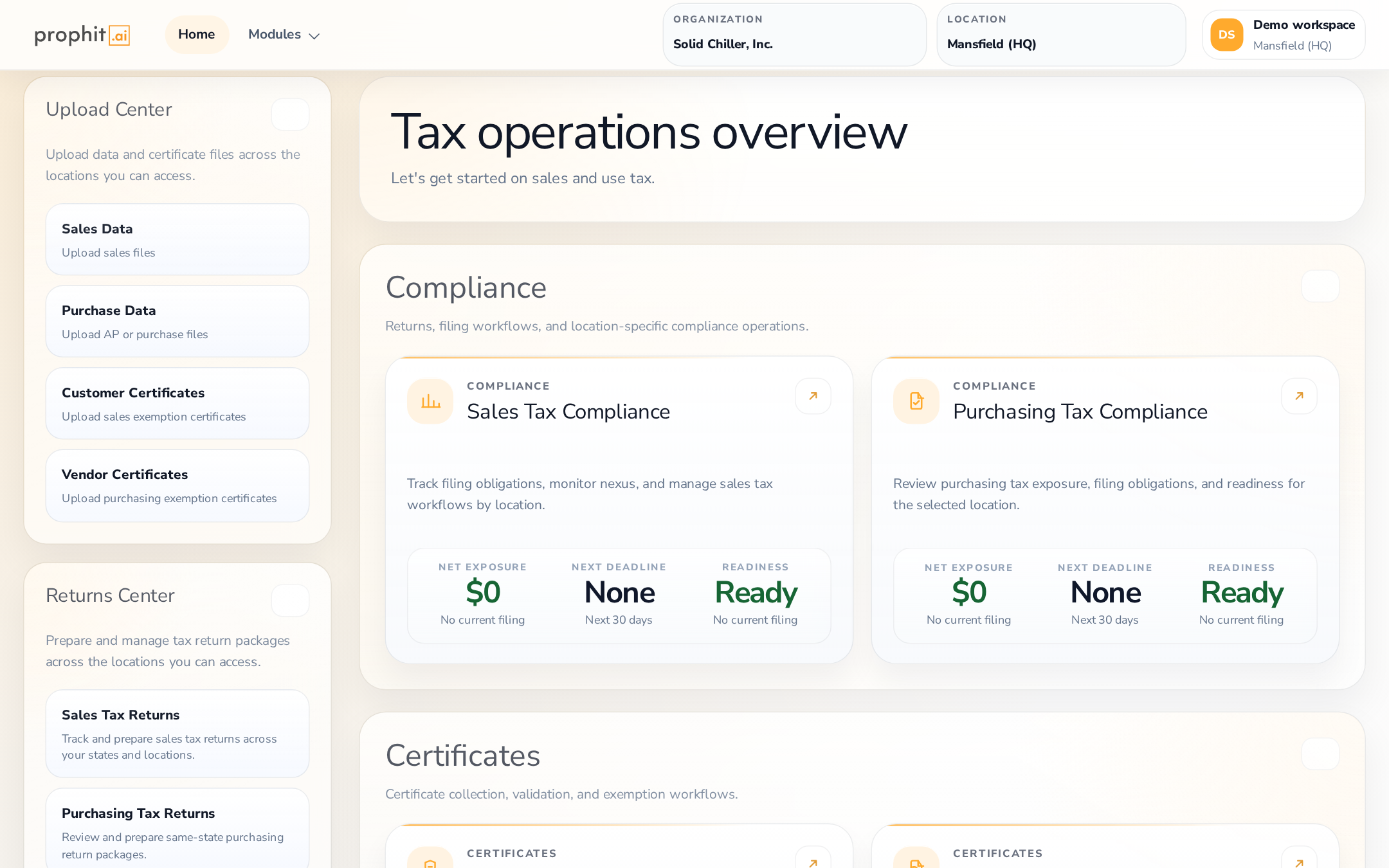Click the .ai box in the logo
Viewport: 1389px width, 868px height.
coord(119,35)
